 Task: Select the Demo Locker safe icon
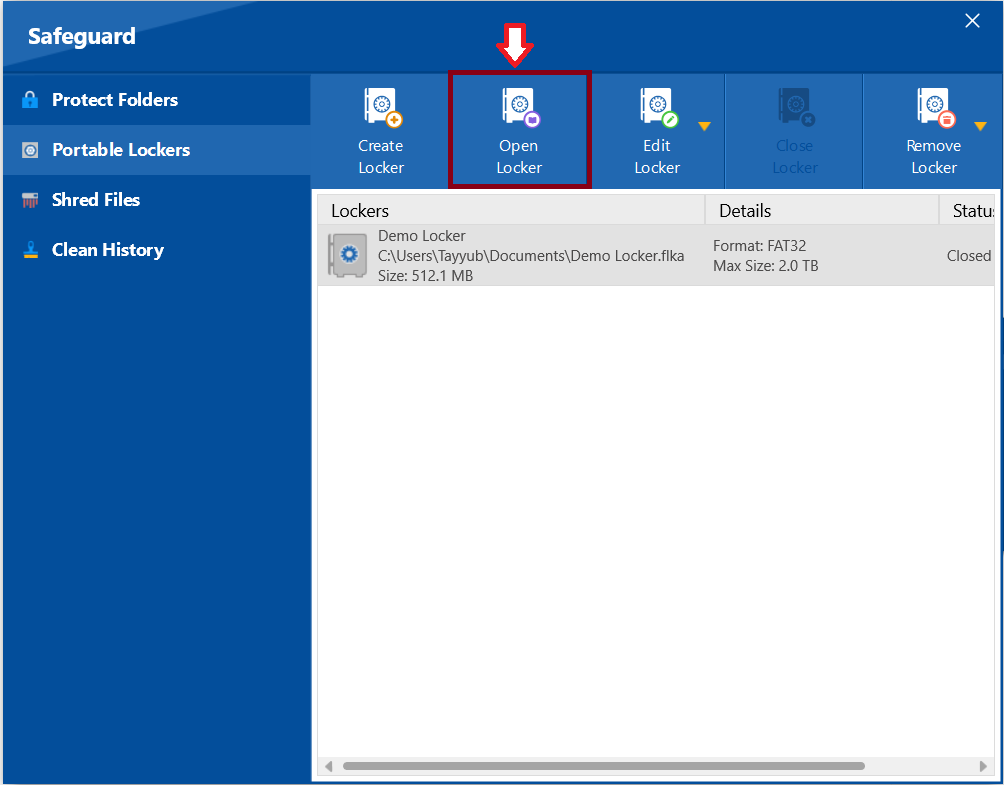[347, 255]
